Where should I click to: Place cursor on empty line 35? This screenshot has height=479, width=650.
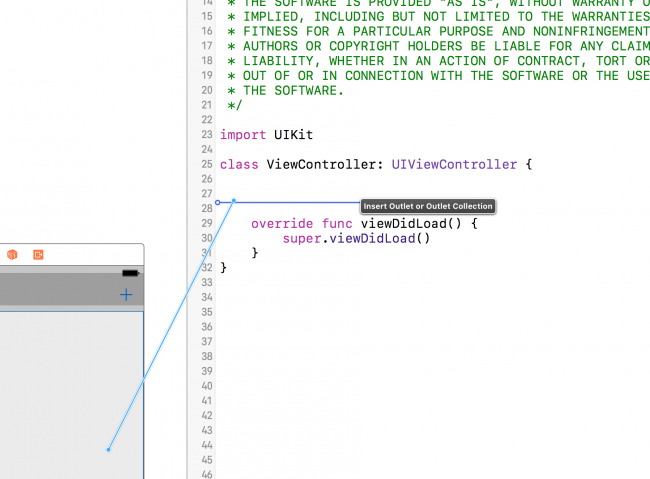point(400,312)
